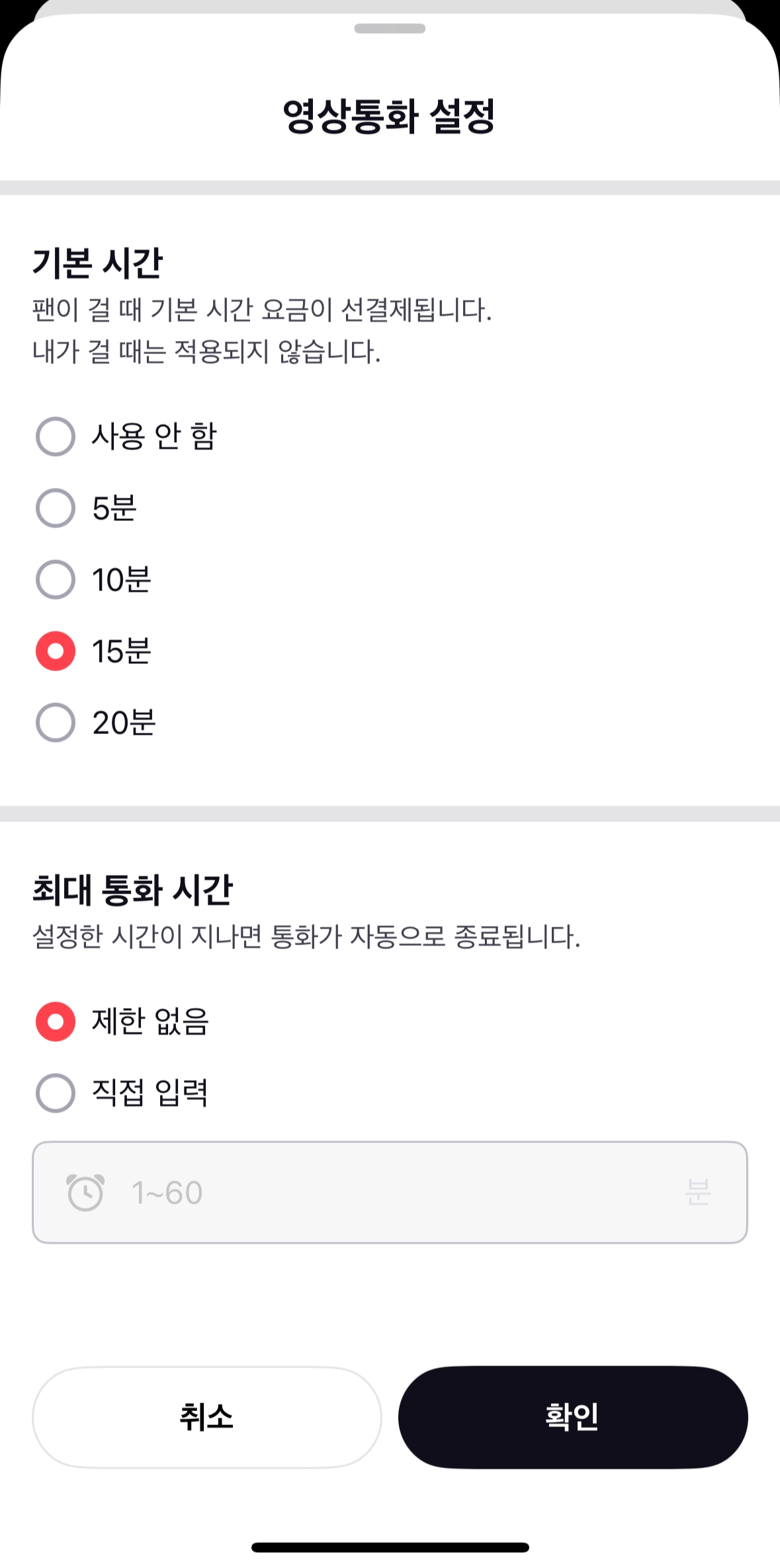The image size is (780, 1568).
Task: Select the 사용 안 함 radio button
Action: coord(56,436)
